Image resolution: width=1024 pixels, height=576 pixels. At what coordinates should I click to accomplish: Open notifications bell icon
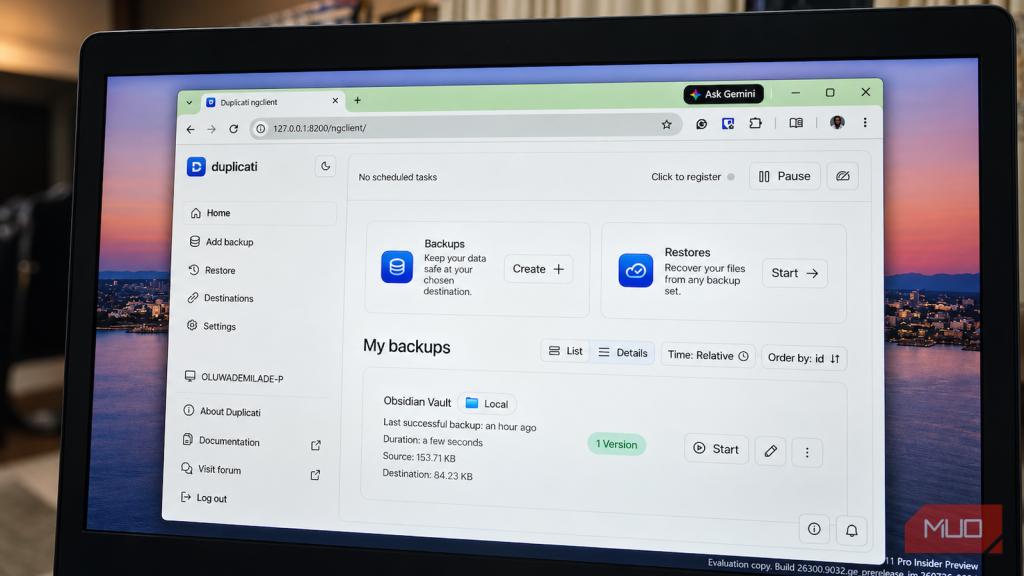tap(852, 530)
